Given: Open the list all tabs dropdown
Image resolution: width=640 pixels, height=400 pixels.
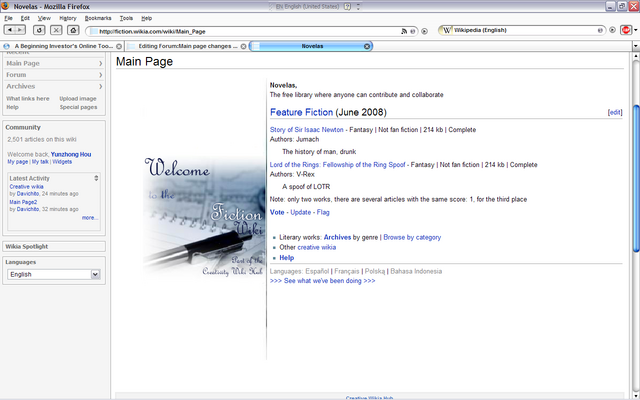Looking at the screenshot, I should coord(636,47).
